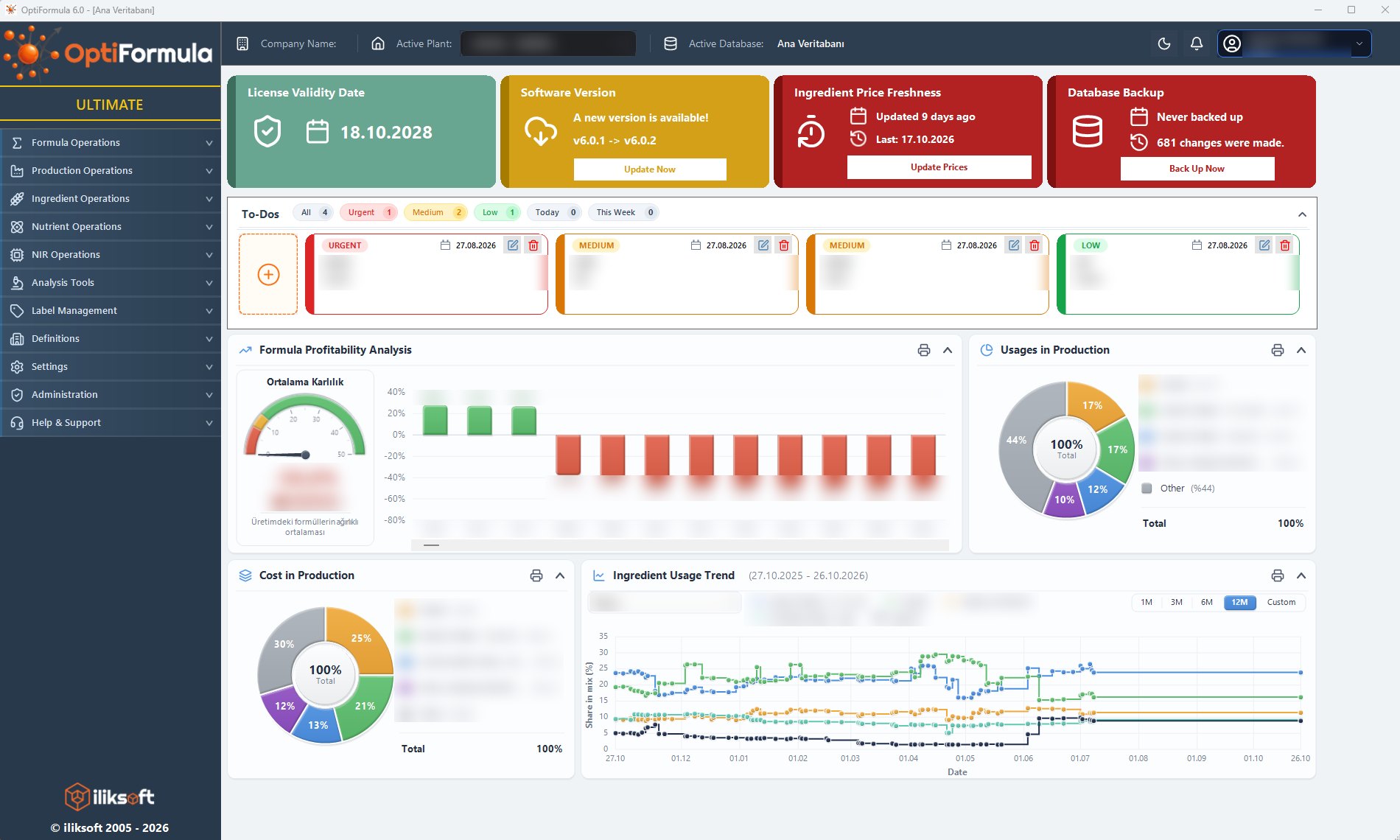
Task: Print Formula Profitability Analysis chart
Action: 924,350
